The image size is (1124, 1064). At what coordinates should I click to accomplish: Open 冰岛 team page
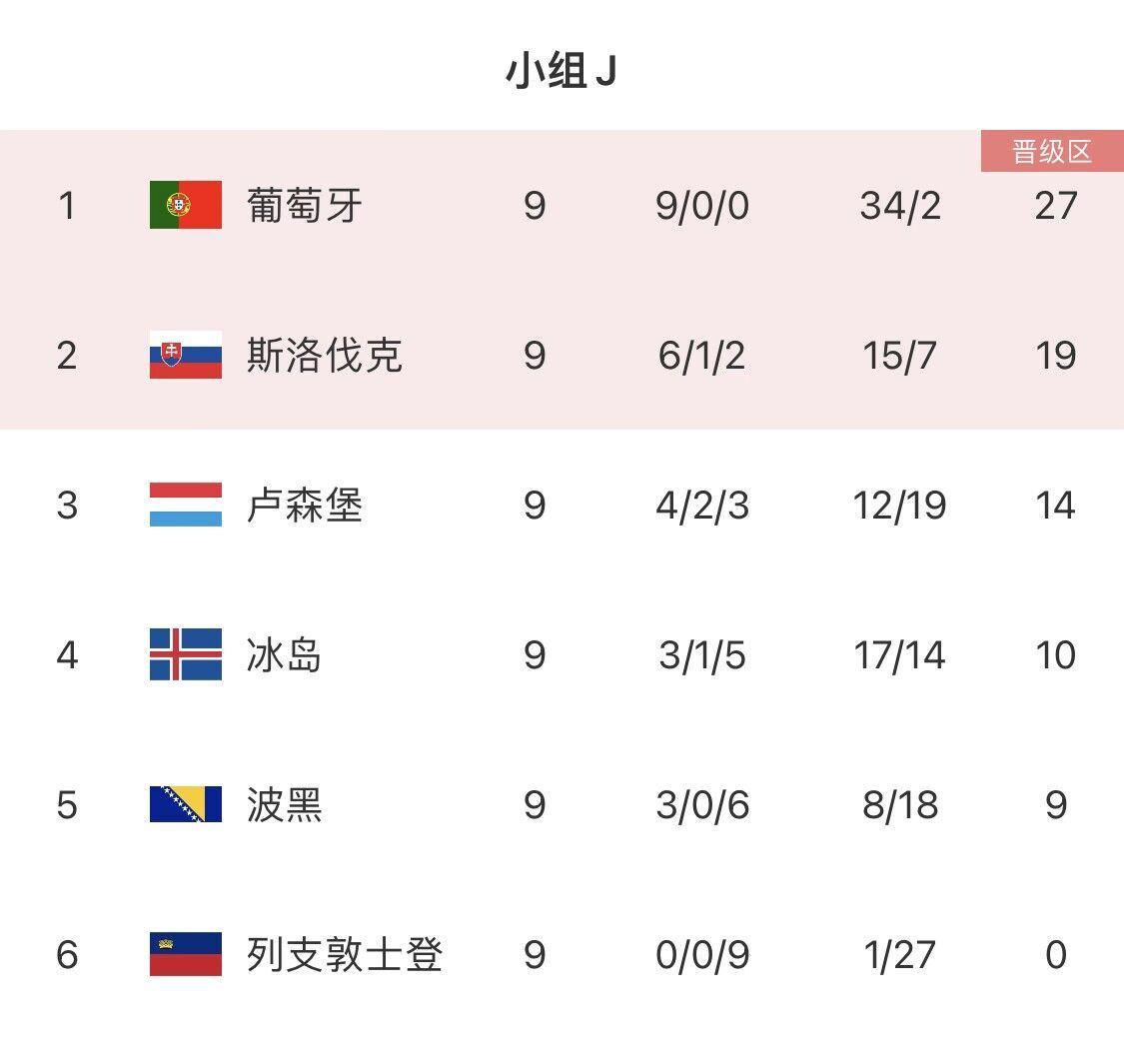pos(284,655)
